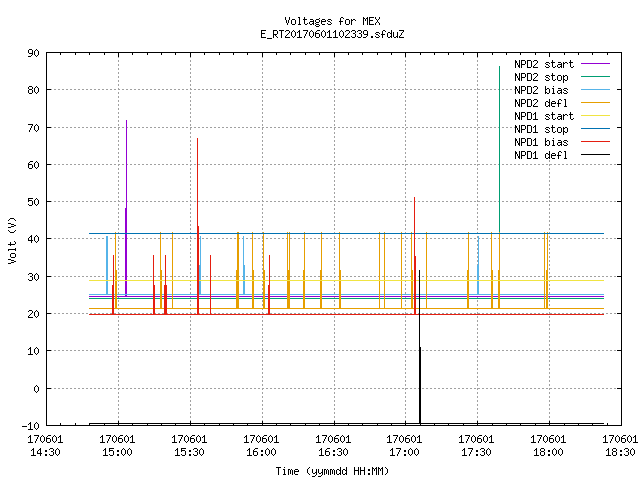This screenshot has width=640, height=480.
Task: Click x-axis tick label 15:30
Action: click(189, 452)
